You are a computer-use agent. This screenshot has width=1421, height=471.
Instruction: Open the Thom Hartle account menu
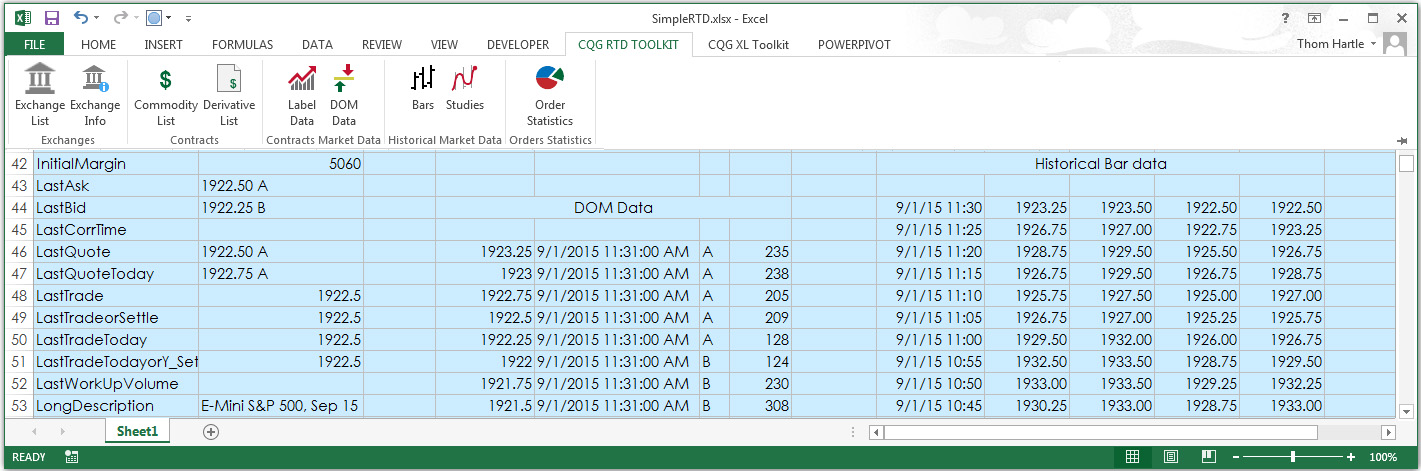coord(1336,44)
